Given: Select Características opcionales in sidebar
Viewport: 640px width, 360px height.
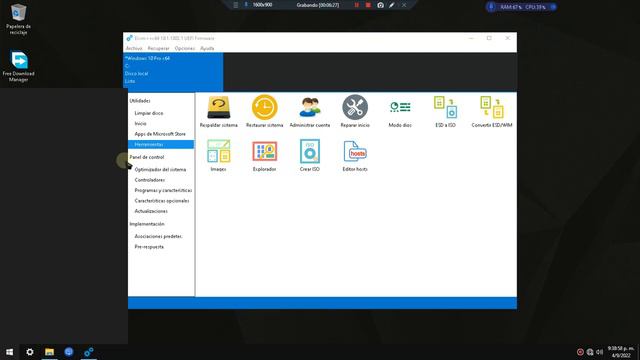Looking at the screenshot, I should tap(162, 201).
